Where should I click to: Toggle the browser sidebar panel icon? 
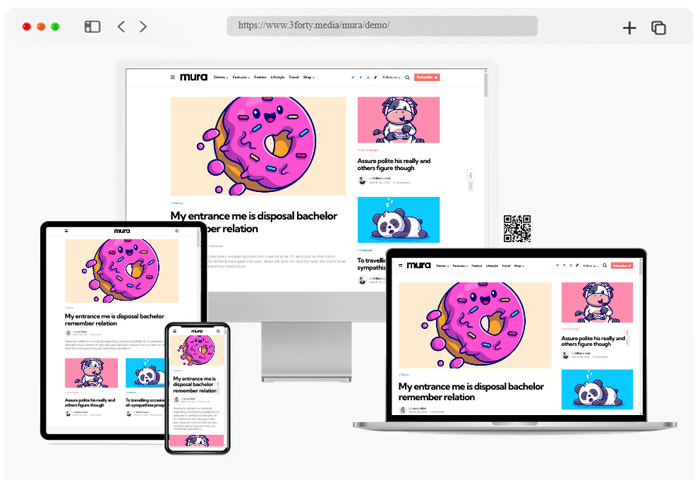(92, 27)
